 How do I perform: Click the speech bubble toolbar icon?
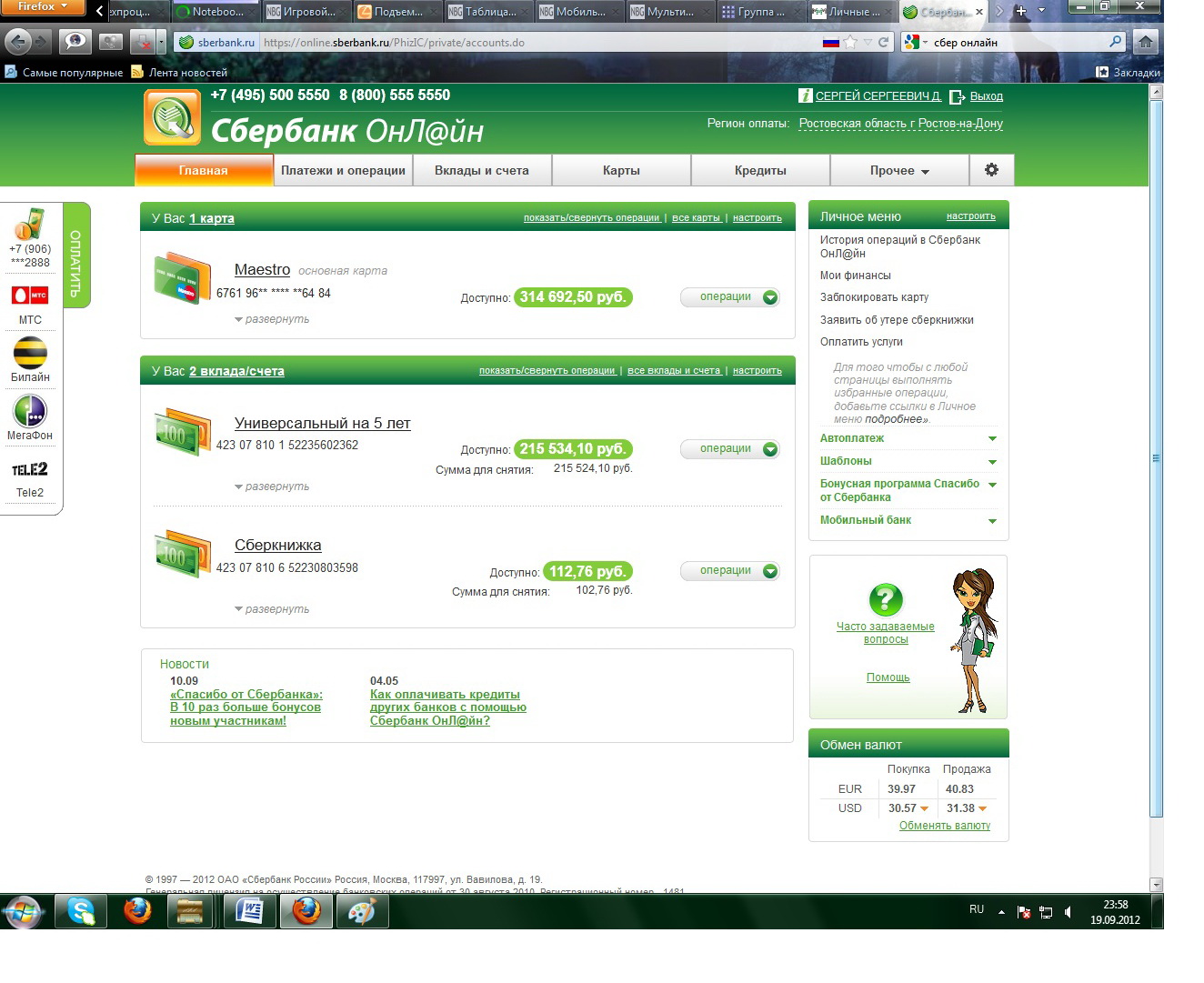pyautogui.click(x=75, y=42)
